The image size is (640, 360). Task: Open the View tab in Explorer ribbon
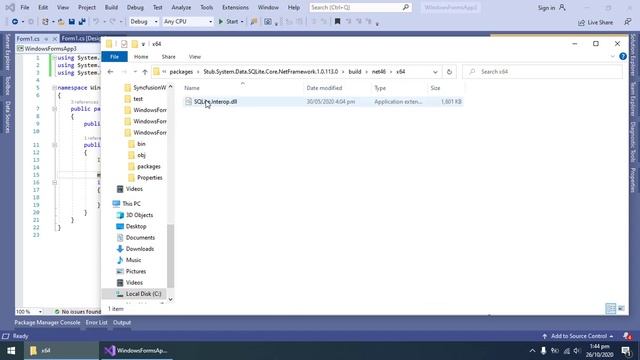(195, 57)
